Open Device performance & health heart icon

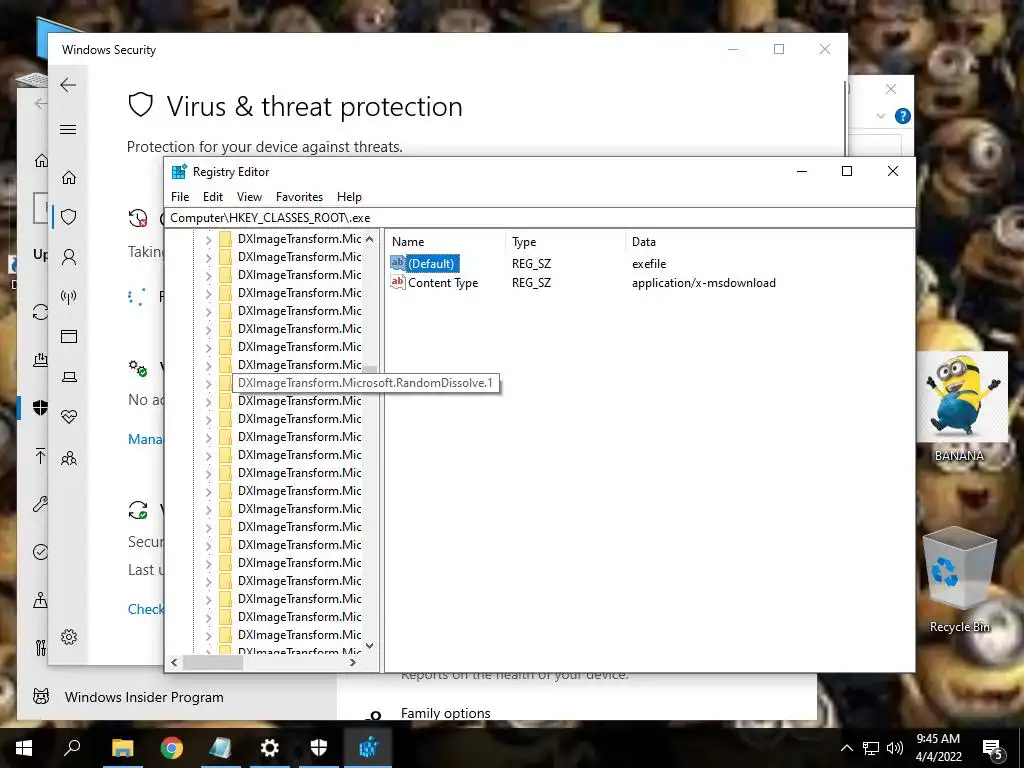pyautogui.click(x=69, y=416)
